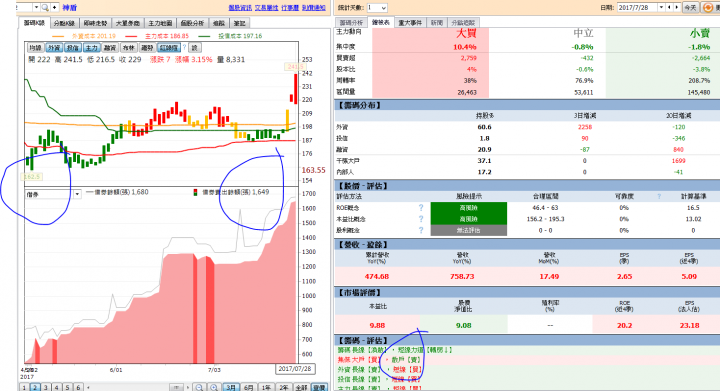The width and height of the screenshot is (720, 391).
Task: Open the 統計天數 dropdown
Action: point(377,8)
